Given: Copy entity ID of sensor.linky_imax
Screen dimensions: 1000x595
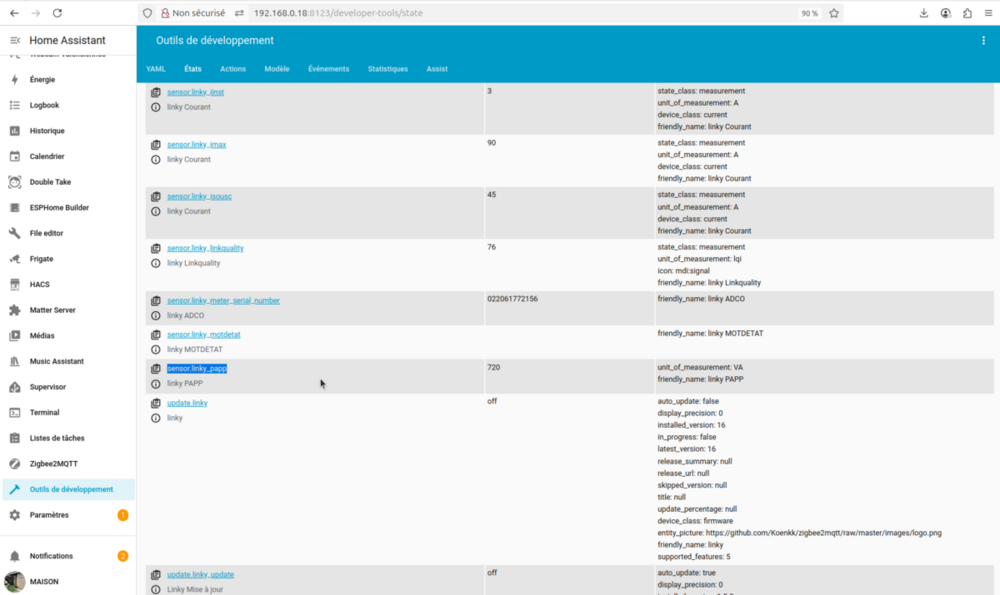Looking at the screenshot, I should tap(156, 145).
